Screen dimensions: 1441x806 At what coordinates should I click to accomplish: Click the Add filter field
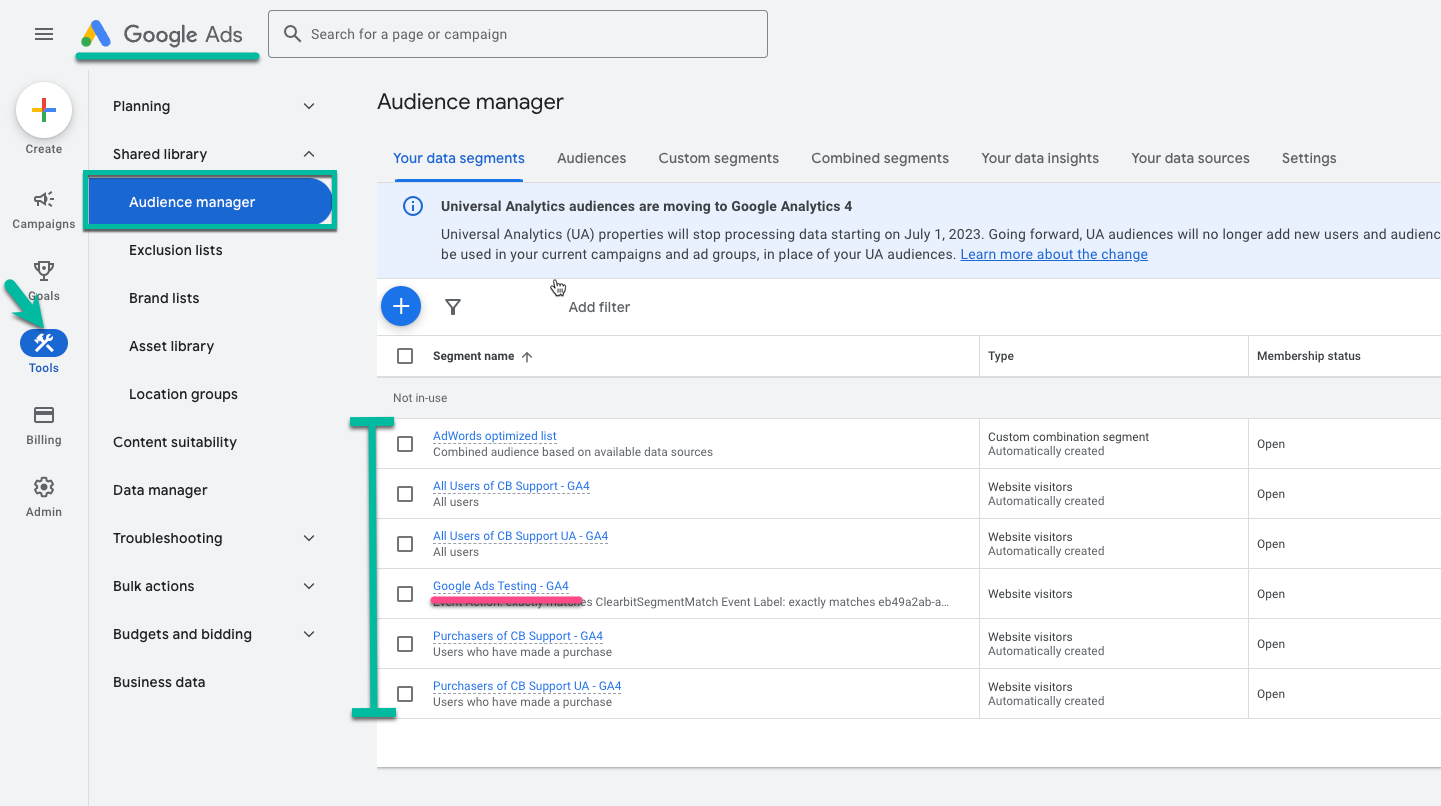click(x=599, y=307)
